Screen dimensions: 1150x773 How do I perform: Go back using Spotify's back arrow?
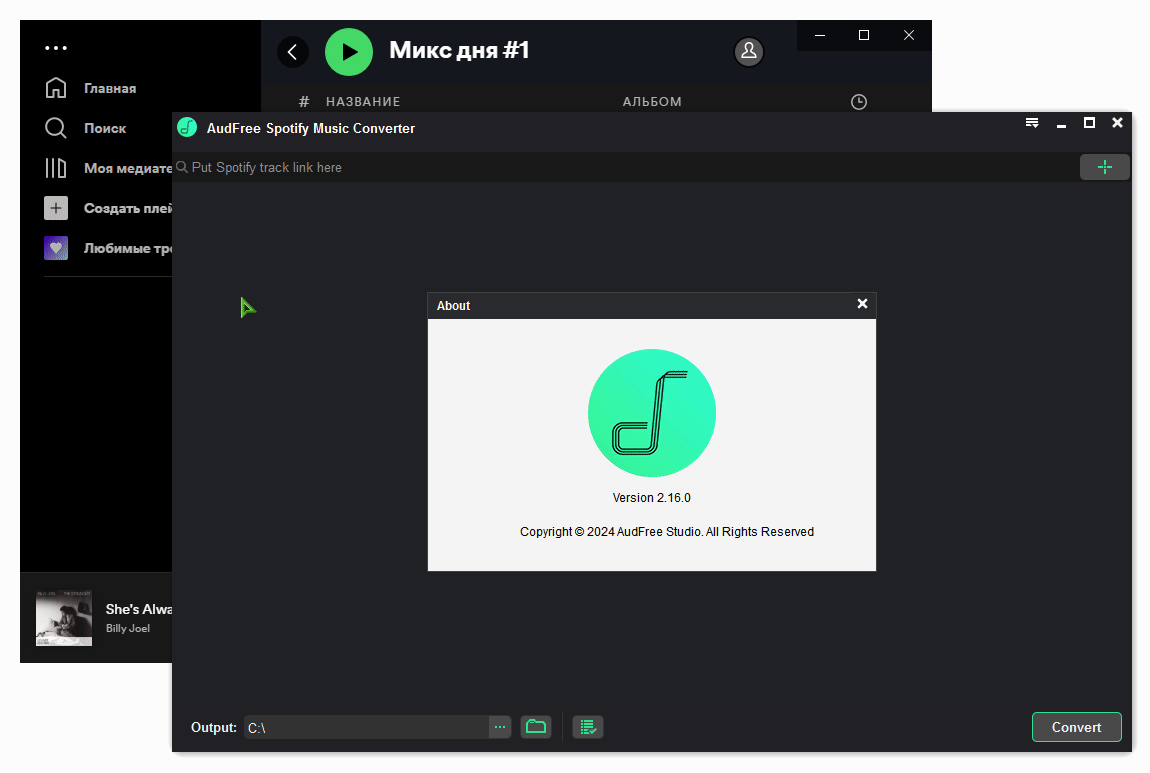point(293,52)
